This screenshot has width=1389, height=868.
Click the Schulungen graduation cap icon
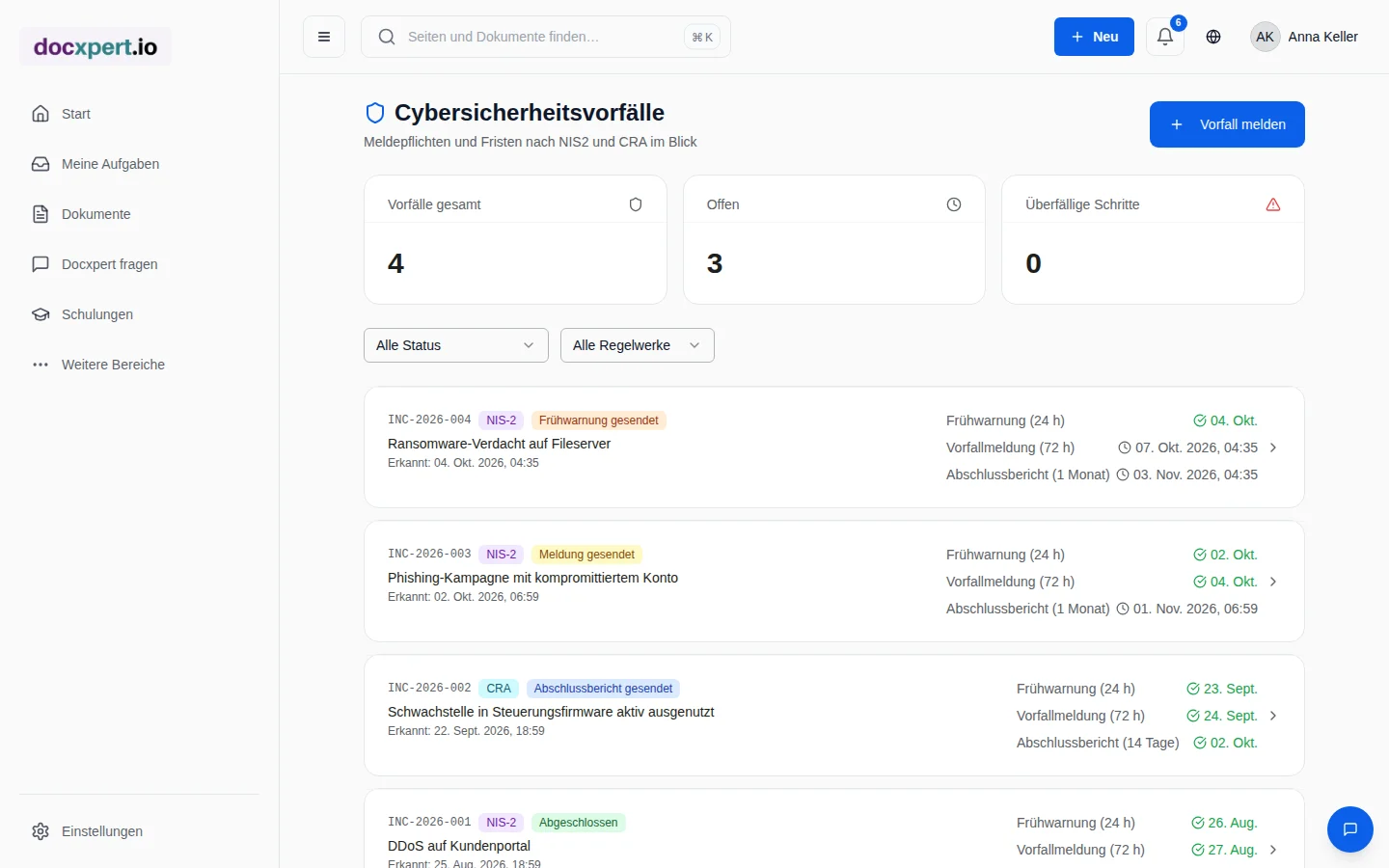(41, 314)
